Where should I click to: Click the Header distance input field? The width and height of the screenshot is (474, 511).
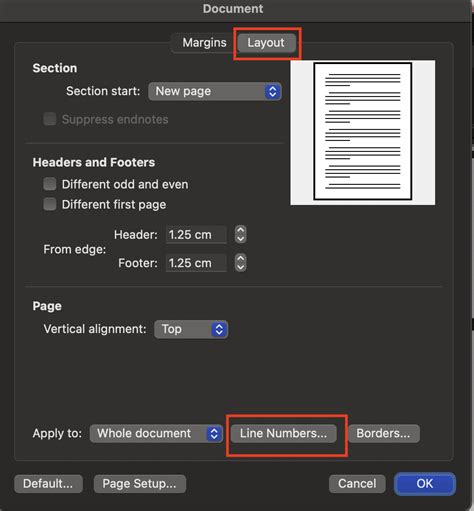pos(196,235)
